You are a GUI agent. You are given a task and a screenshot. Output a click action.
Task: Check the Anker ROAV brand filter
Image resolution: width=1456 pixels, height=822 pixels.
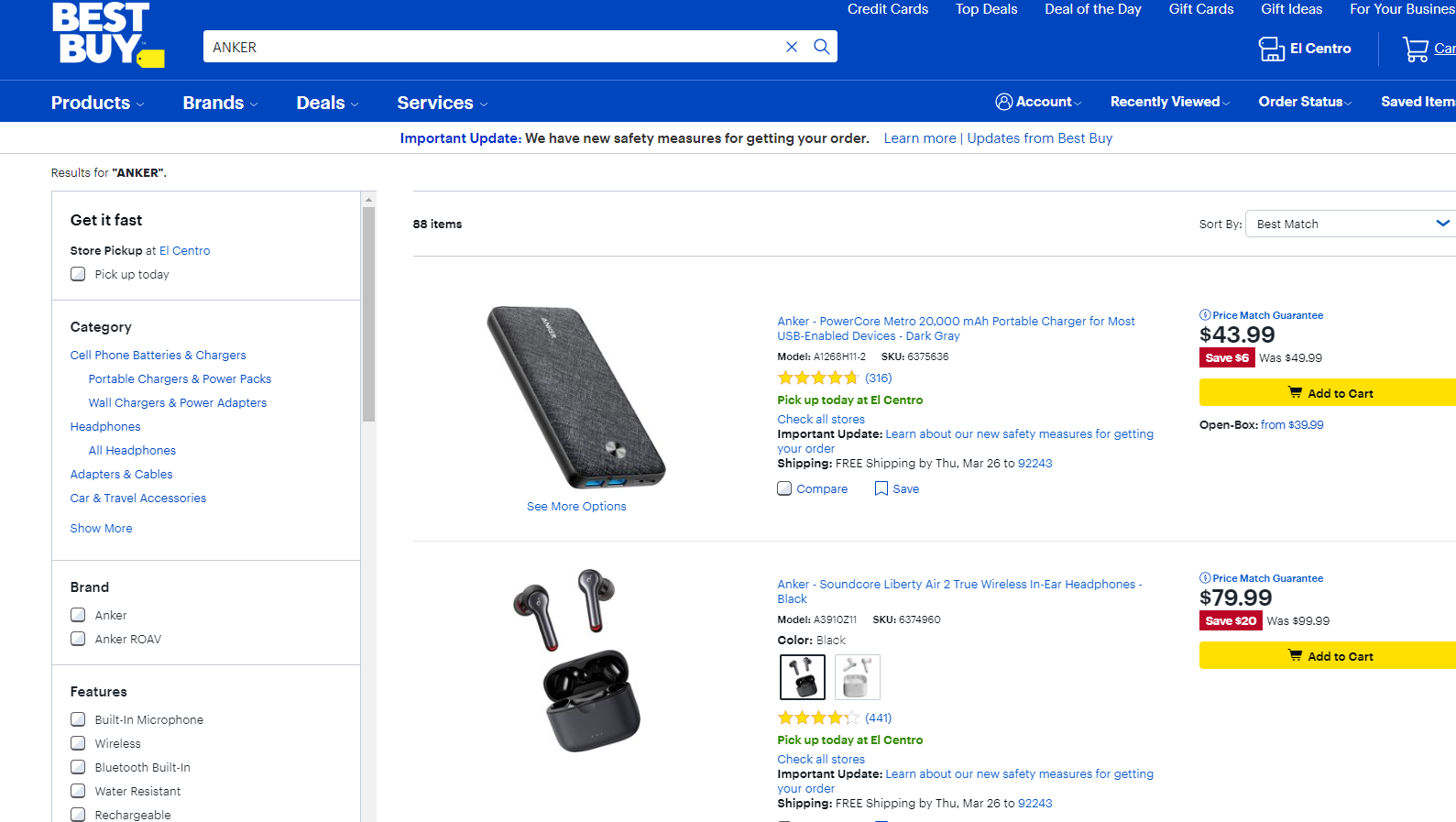[x=78, y=639]
